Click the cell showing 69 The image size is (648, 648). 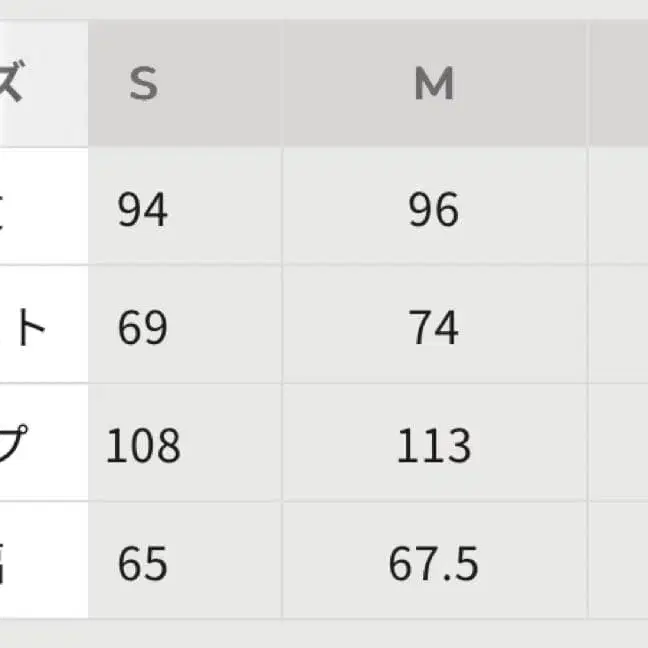[143, 328]
